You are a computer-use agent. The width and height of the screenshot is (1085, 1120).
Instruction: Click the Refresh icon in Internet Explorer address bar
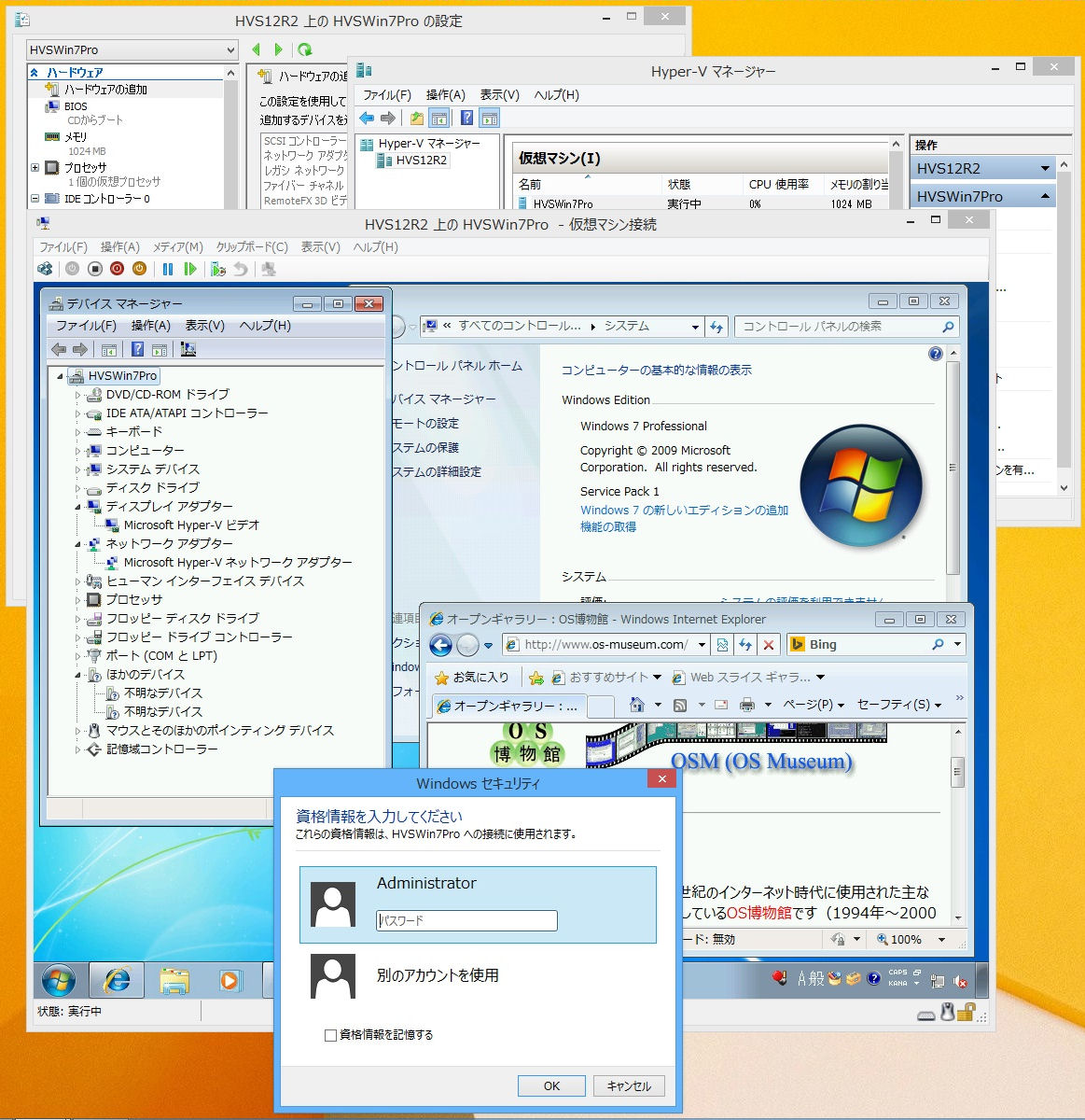[x=744, y=644]
